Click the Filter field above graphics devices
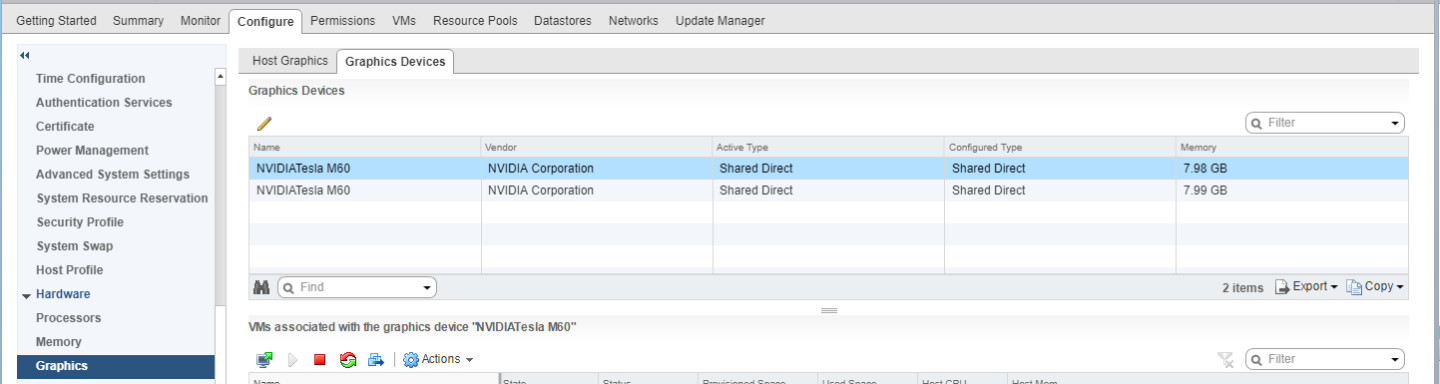 (1324, 123)
